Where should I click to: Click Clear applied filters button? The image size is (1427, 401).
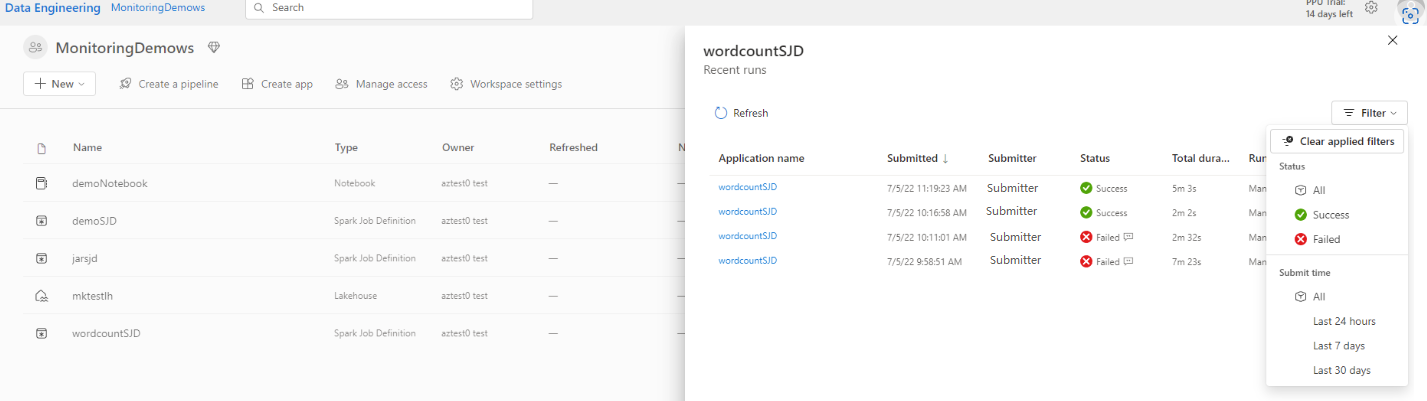click(x=1337, y=141)
